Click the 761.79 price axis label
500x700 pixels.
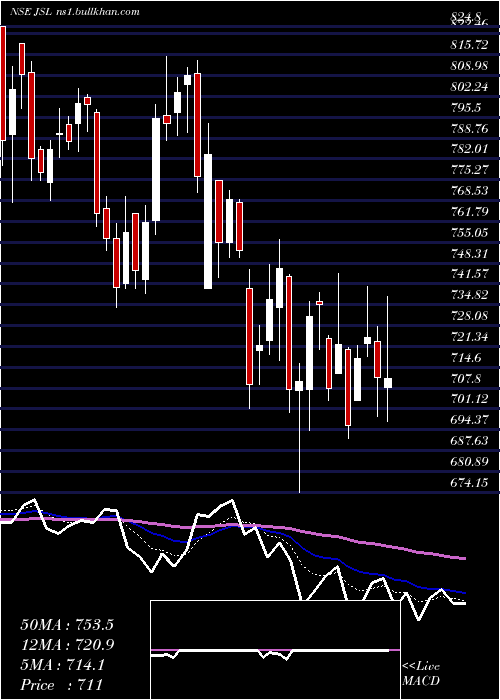pos(469,212)
